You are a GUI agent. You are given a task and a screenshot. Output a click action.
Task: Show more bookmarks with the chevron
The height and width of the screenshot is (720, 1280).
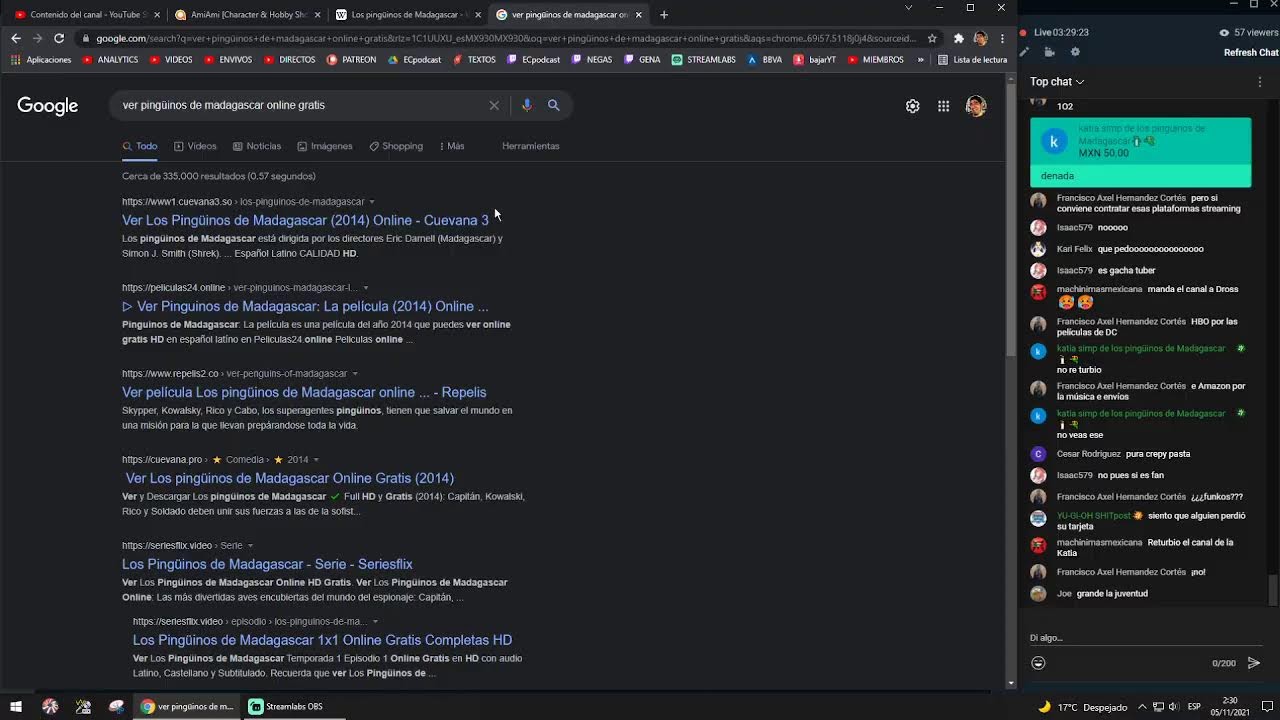921,60
